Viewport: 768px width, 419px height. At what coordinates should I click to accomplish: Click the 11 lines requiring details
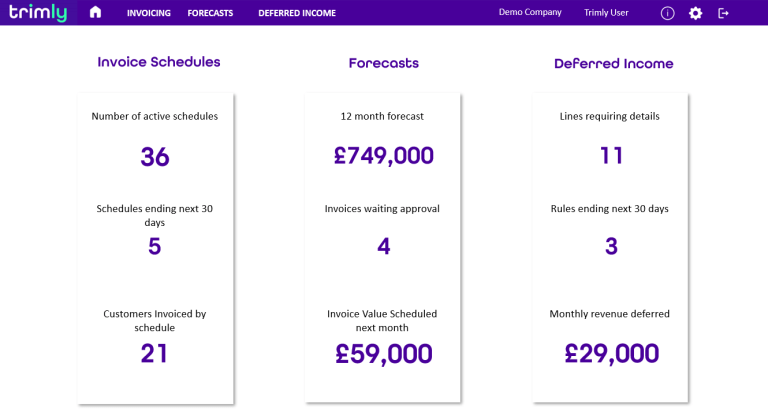[x=611, y=155]
